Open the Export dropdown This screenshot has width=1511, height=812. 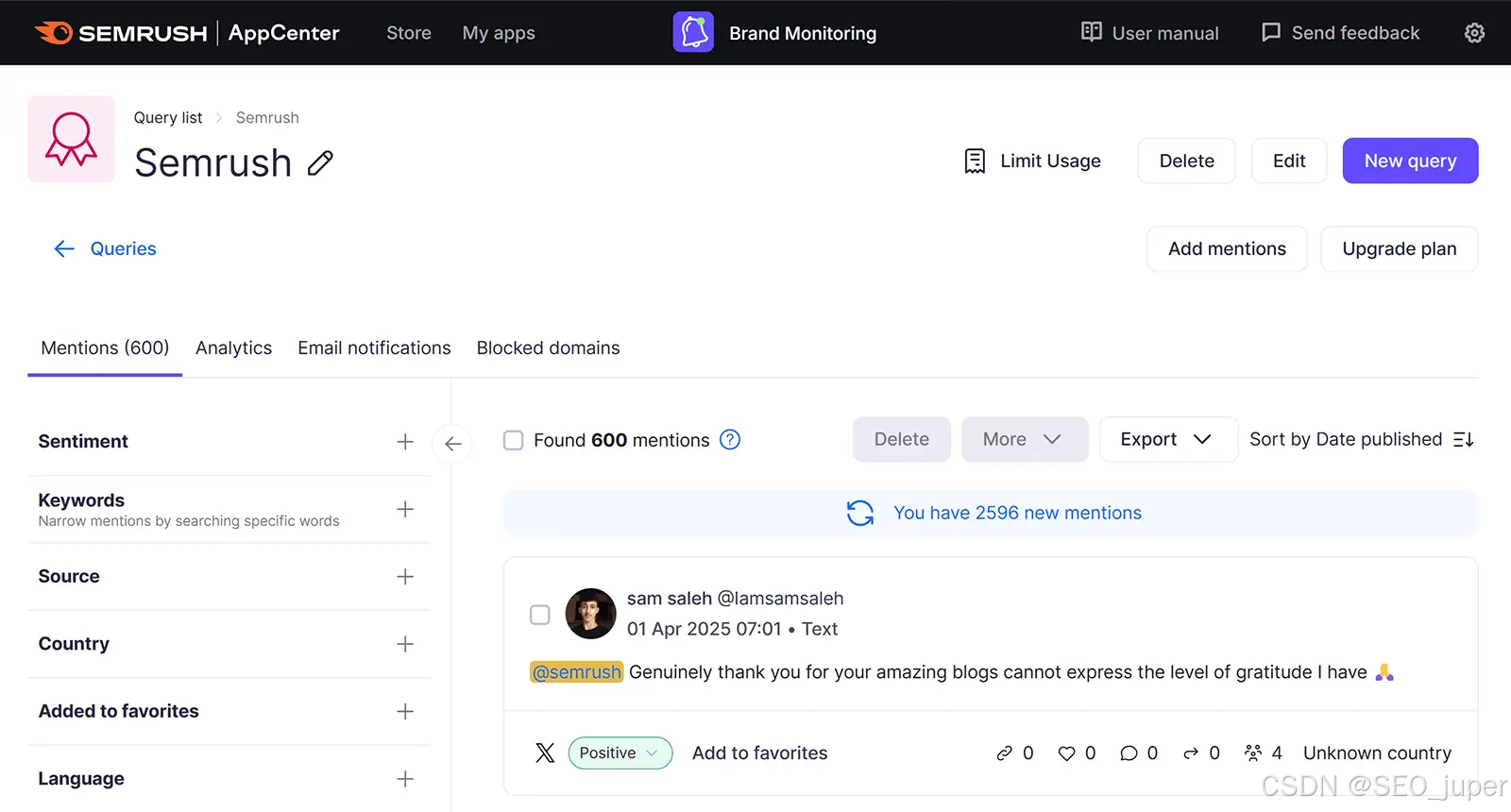[1168, 439]
